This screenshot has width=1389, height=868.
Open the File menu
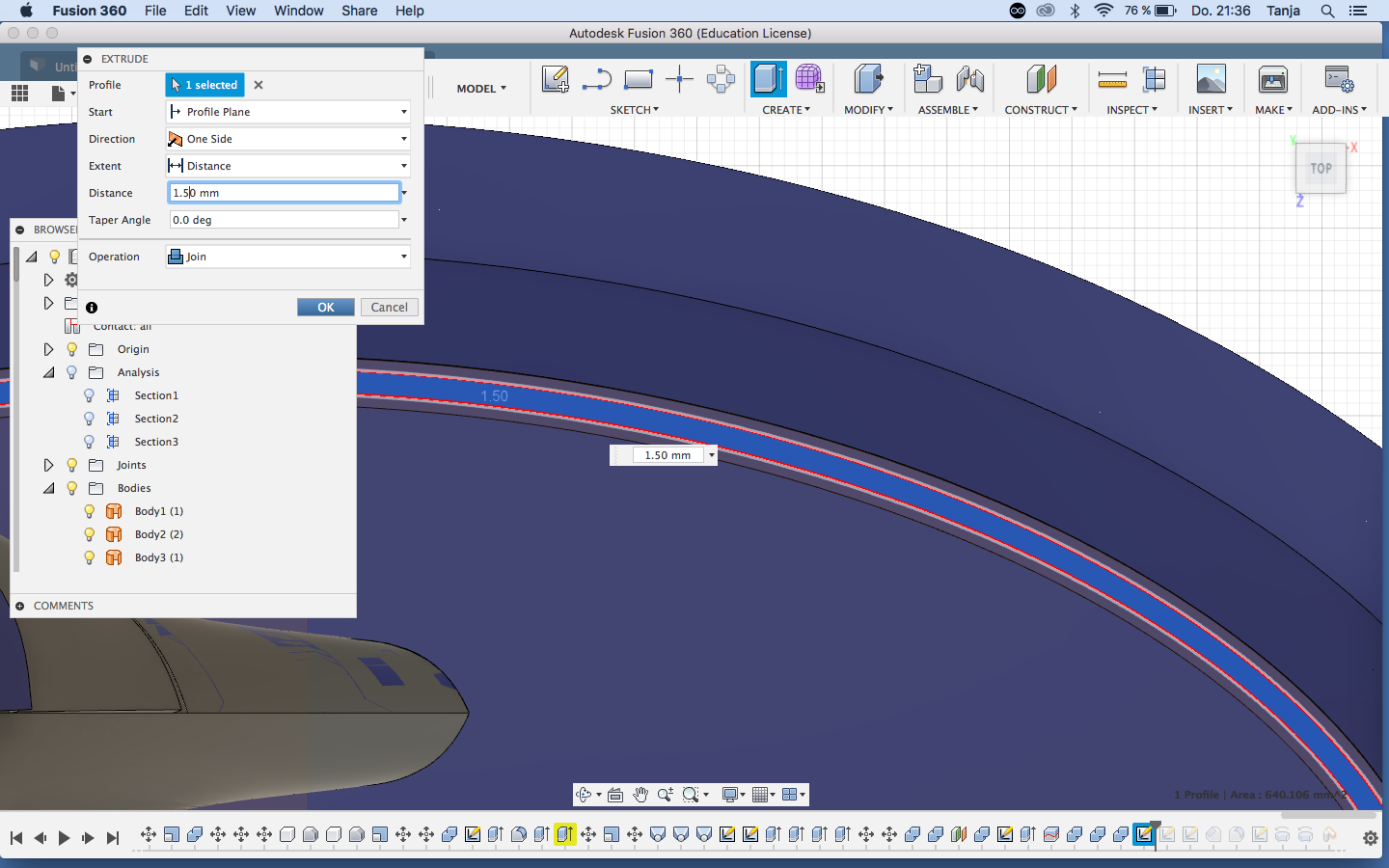(155, 11)
